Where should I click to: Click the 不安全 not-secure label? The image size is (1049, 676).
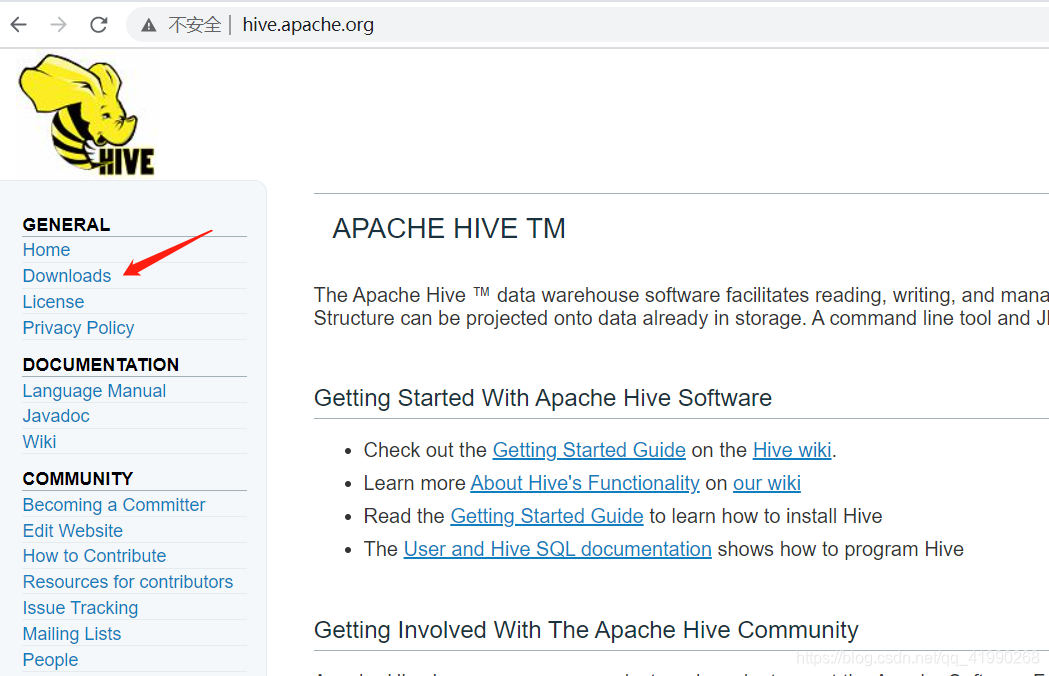[x=195, y=25]
